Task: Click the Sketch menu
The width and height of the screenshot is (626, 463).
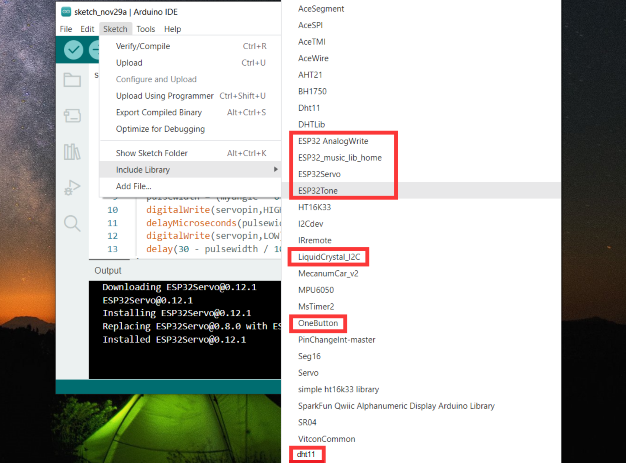Action: [x=115, y=29]
